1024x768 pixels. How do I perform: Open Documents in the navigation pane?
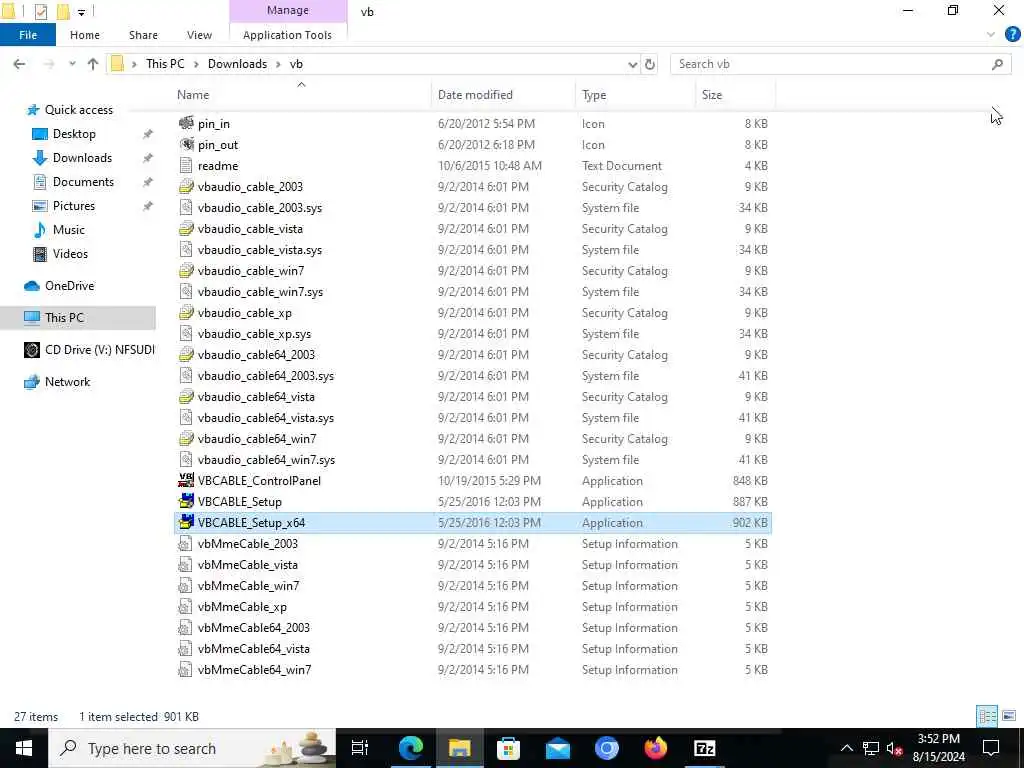83,182
